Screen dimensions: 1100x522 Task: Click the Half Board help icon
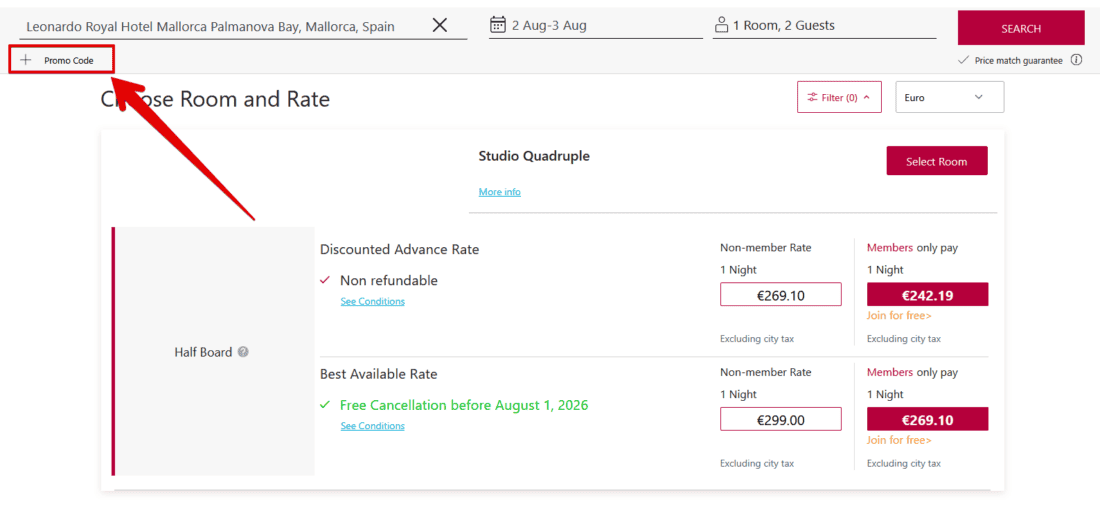(x=243, y=352)
